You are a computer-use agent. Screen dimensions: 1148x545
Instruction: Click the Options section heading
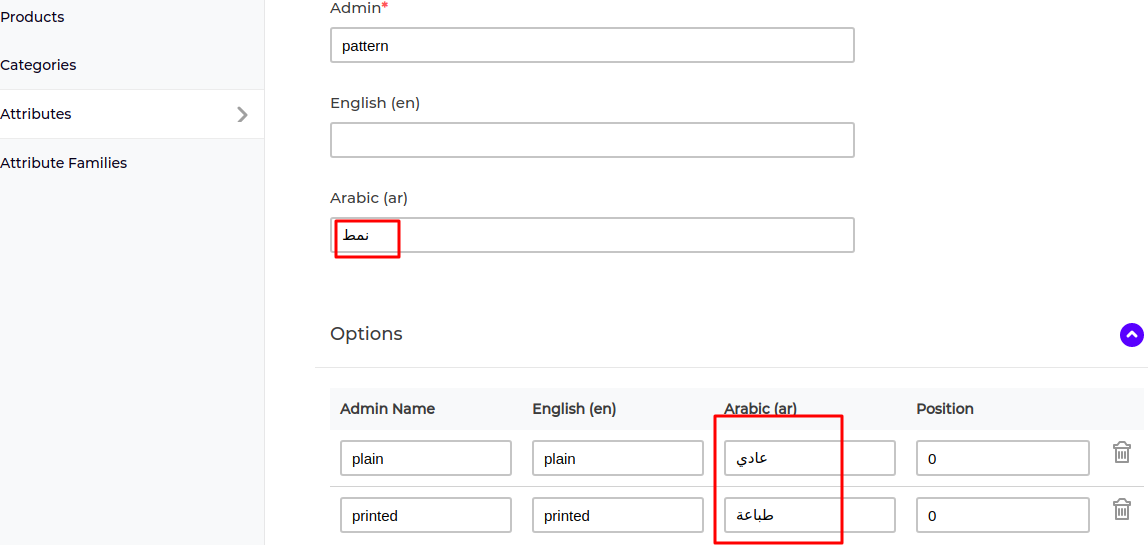coord(366,334)
